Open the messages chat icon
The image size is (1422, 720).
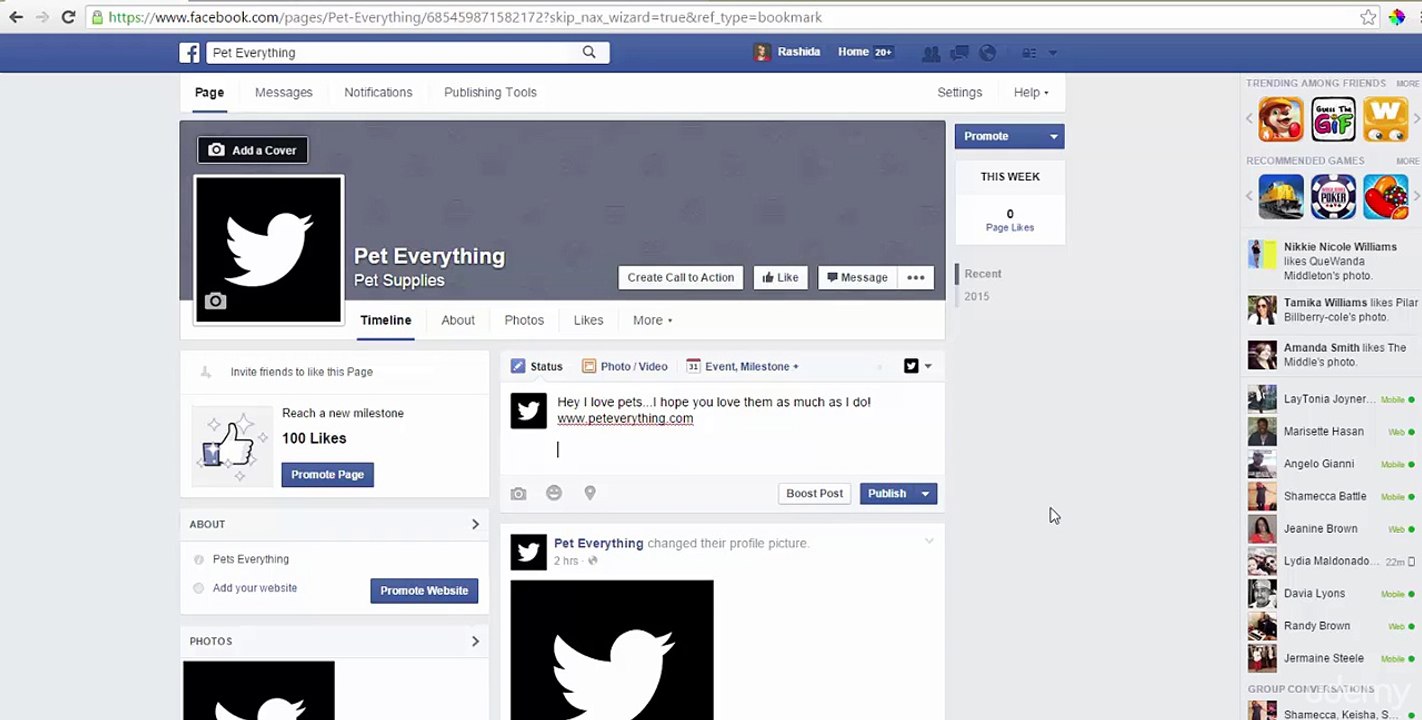[959, 53]
